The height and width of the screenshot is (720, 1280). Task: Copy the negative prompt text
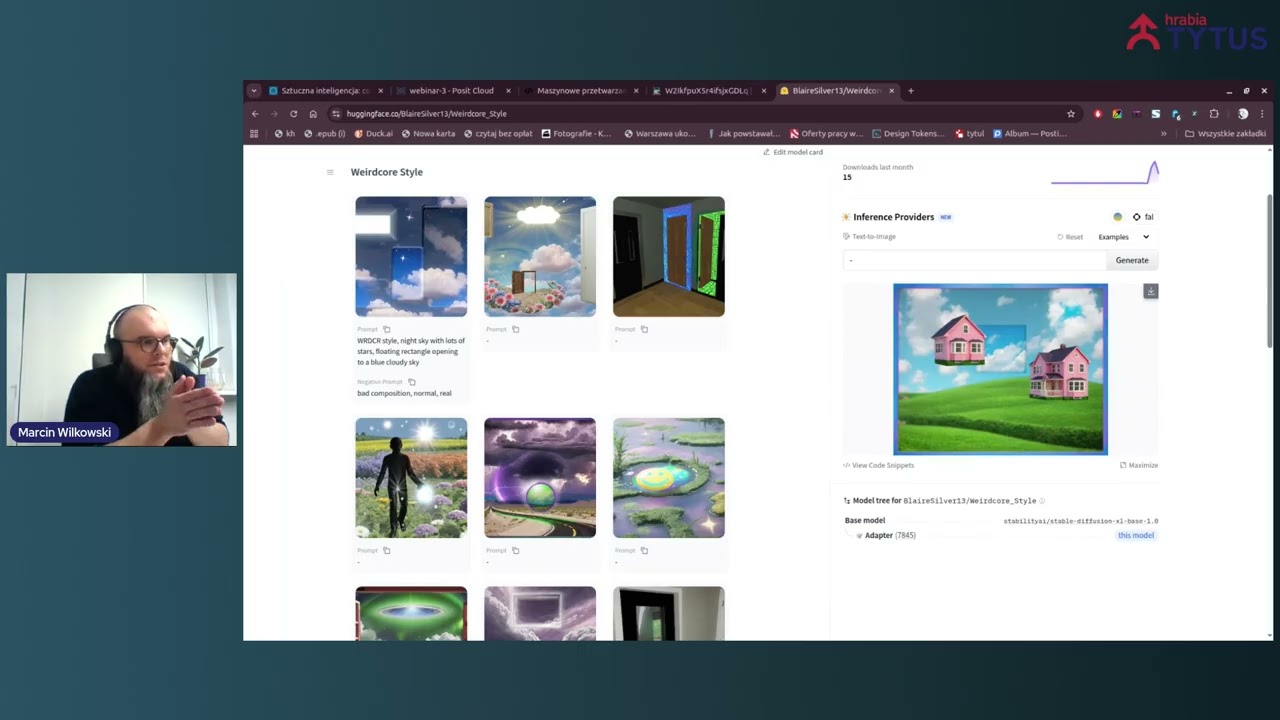click(x=411, y=382)
